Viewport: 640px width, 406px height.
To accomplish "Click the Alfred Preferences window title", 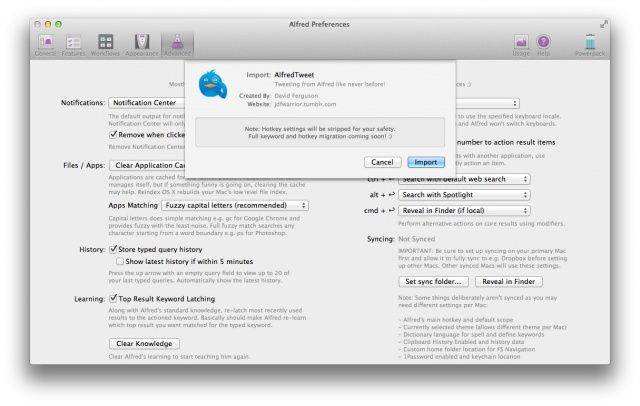I will pos(319,24).
